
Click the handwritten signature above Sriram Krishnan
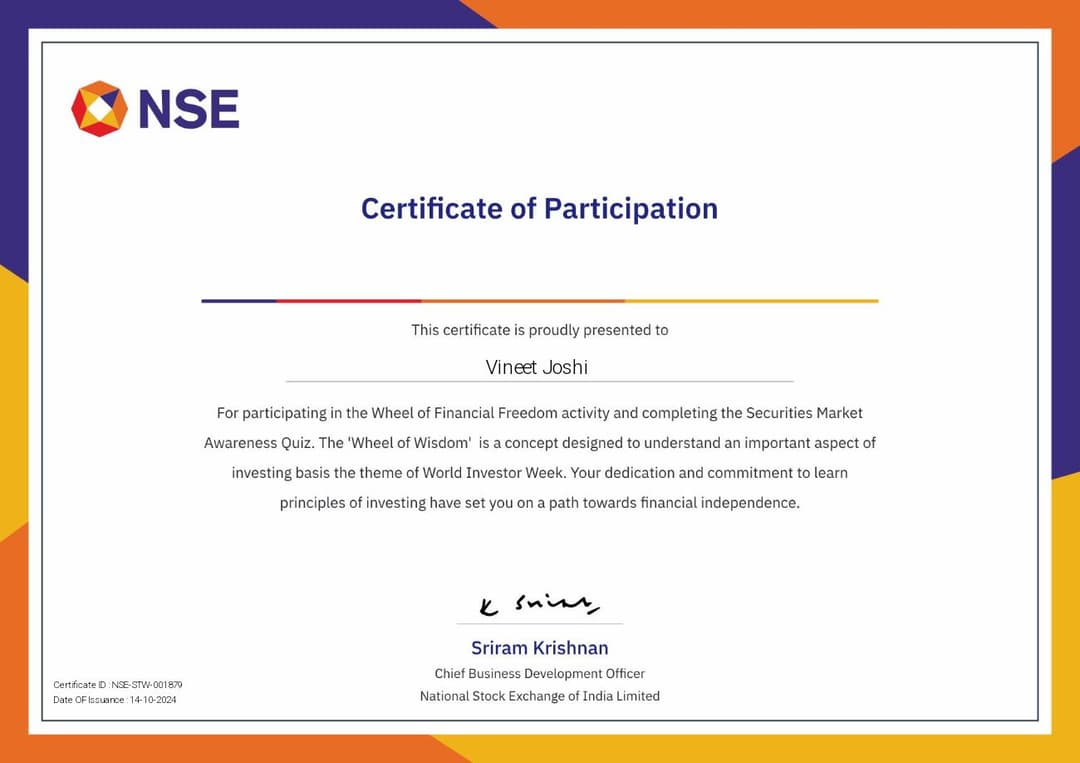coord(539,604)
